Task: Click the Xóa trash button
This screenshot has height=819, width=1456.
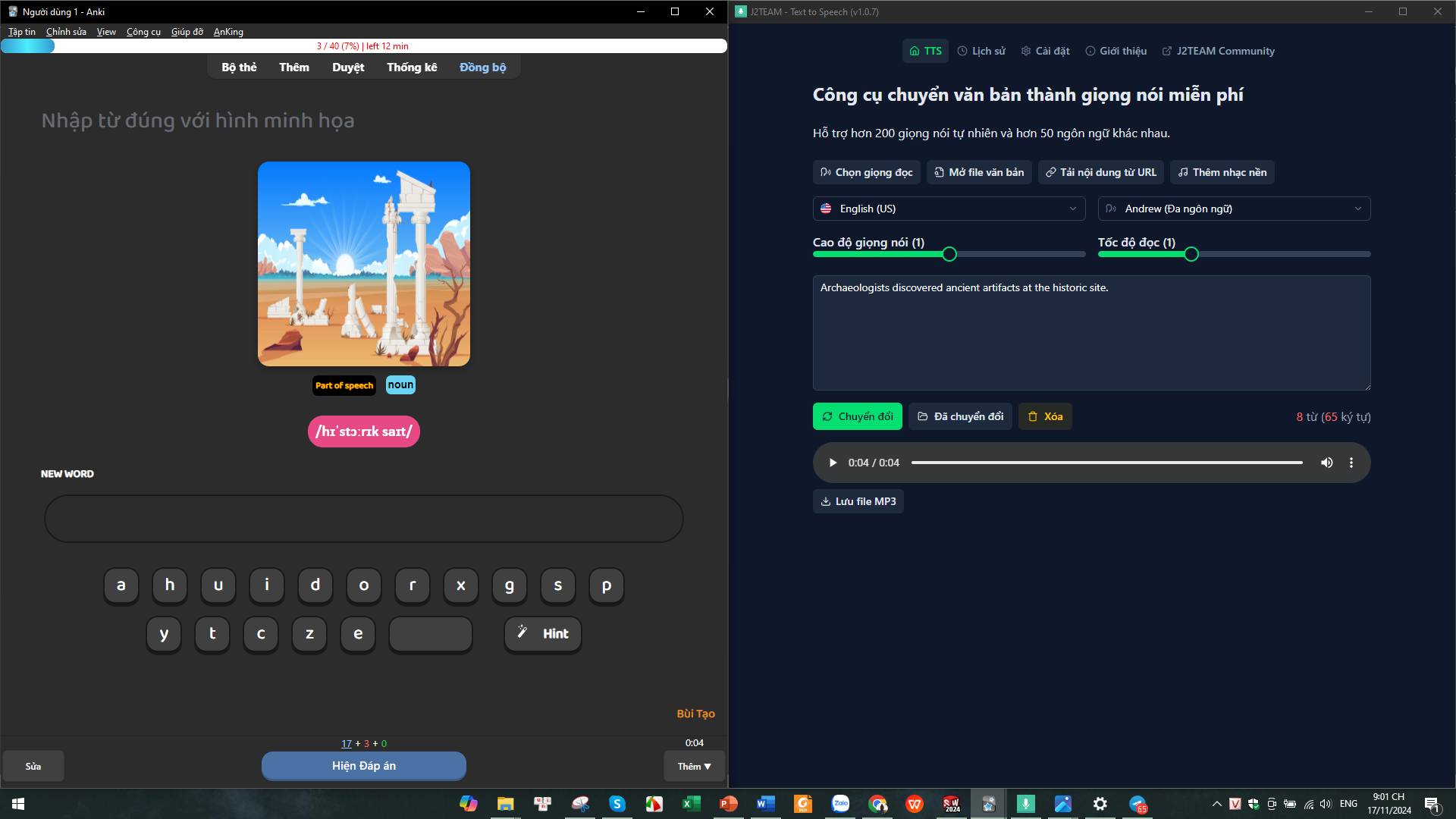Action: click(x=1044, y=416)
